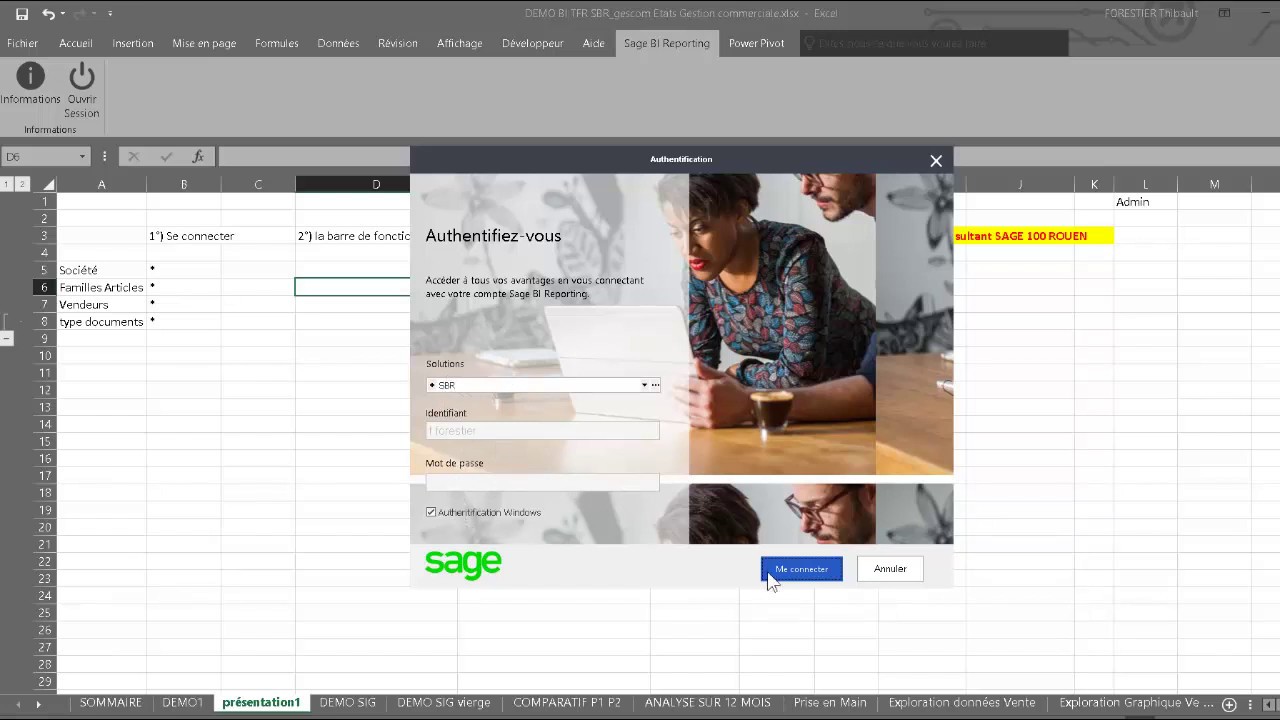Select column A header
The width and height of the screenshot is (1280, 720).
click(x=101, y=184)
